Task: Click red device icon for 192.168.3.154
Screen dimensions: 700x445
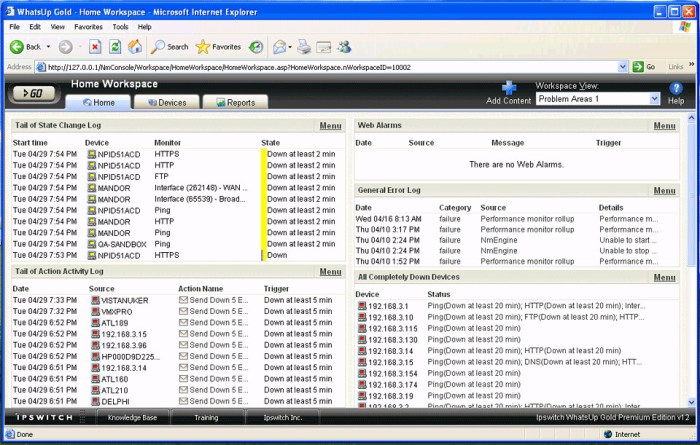Action: click(x=362, y=374)
